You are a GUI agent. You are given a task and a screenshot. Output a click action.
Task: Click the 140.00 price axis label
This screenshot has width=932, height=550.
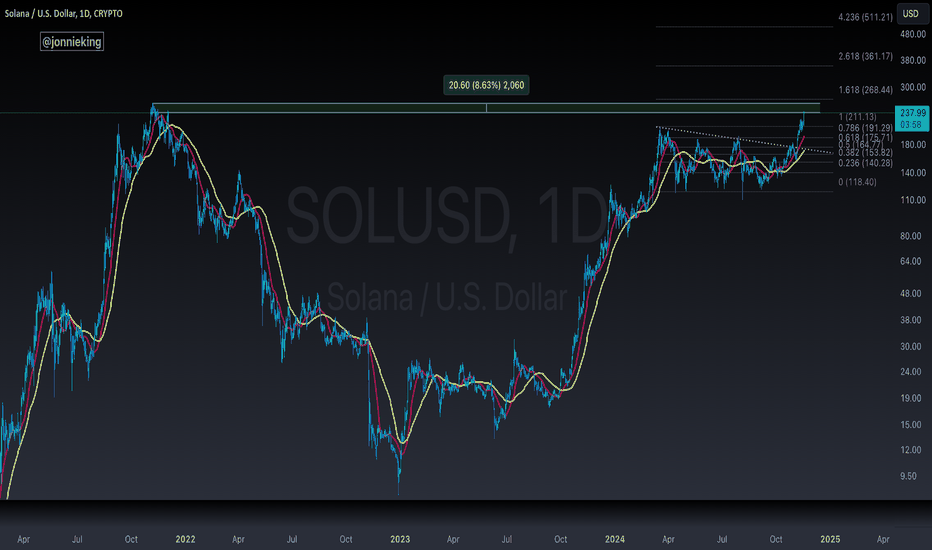click(913, 173)
